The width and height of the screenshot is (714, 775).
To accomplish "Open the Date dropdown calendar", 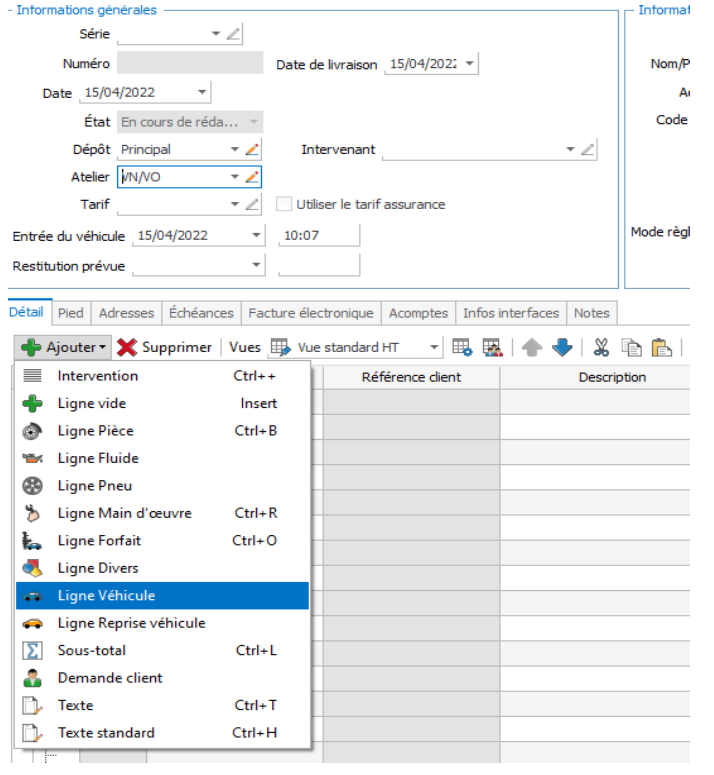I will coord(202,92).
